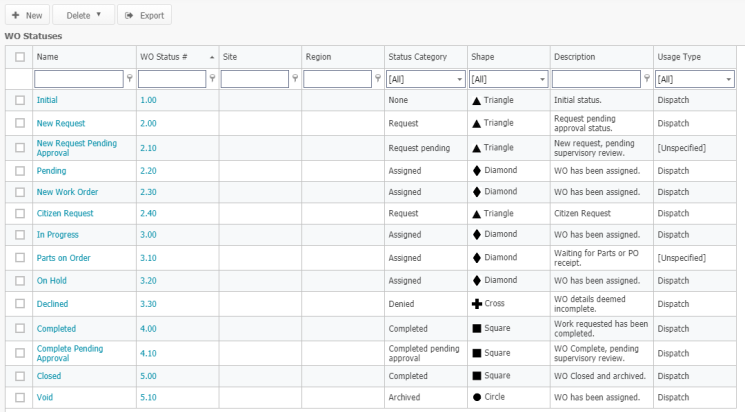
Task: Open the WO Status # filter icon
Action: tap(212, 78)
